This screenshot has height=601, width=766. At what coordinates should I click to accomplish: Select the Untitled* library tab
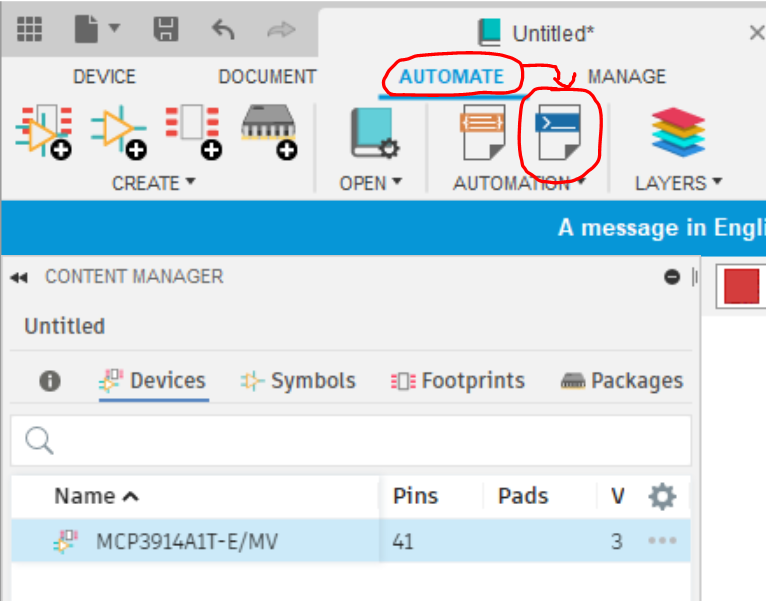coord(536,33)
